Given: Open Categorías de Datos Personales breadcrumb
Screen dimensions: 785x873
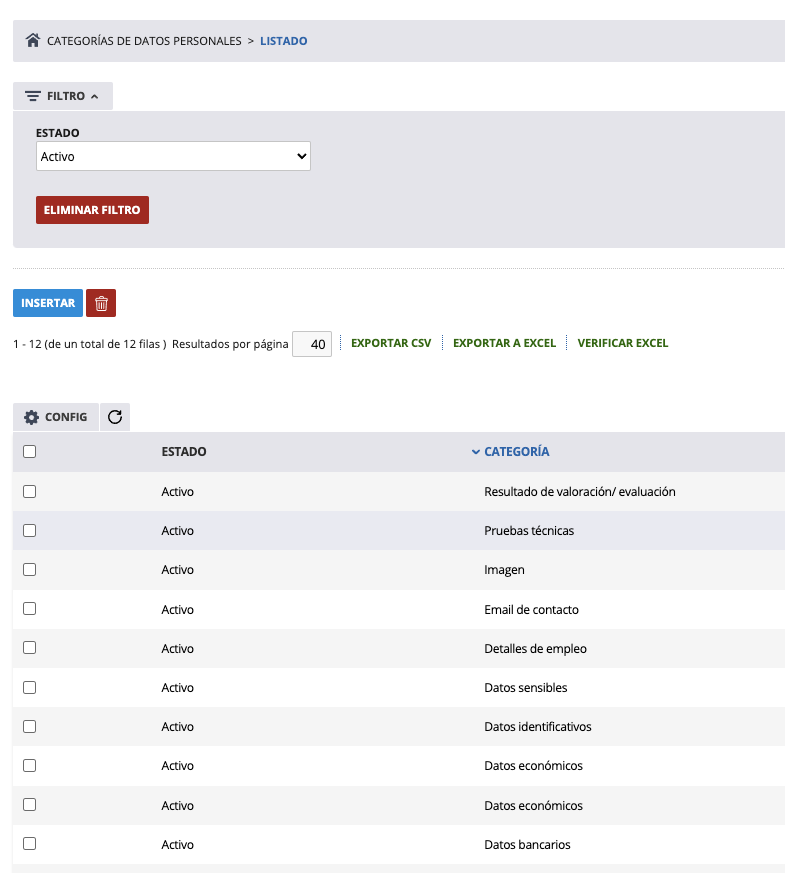Looking at the screenshot, I should pyautogui.click(x=144, y=41).
